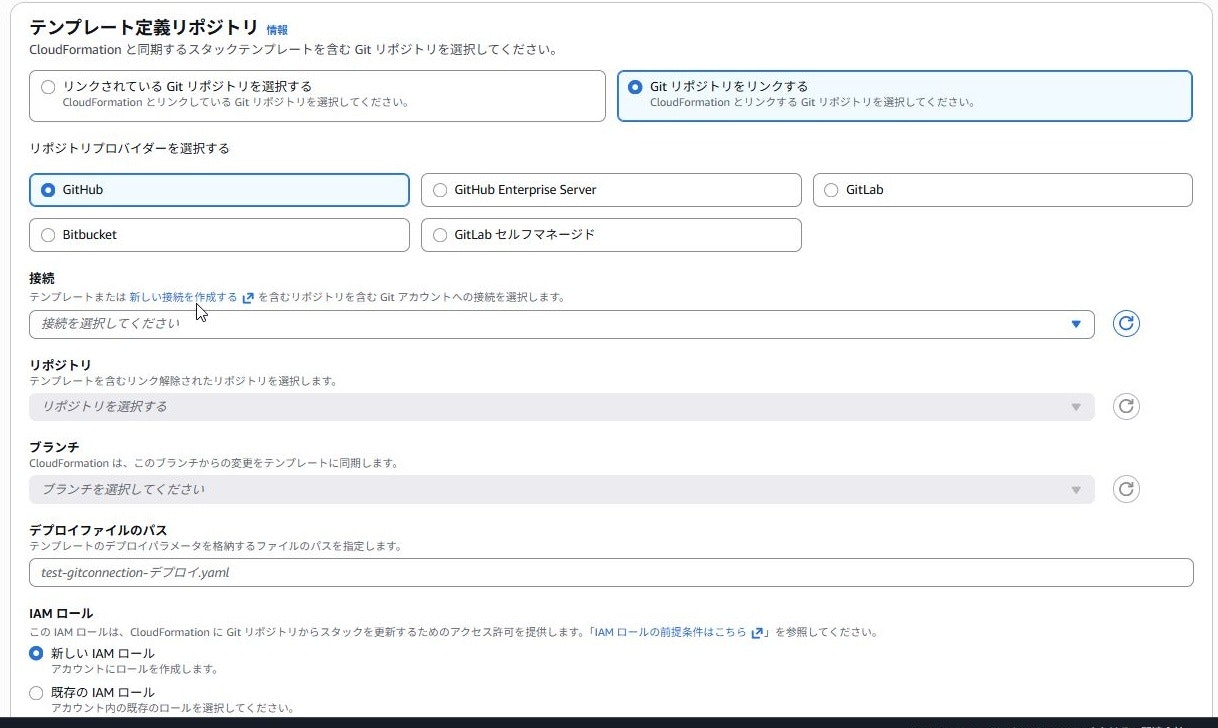This screenshot has width=1218, height=728.
Task: Click the テンプレート定義リポジトリ heading
Action: (x=144, y=28)
